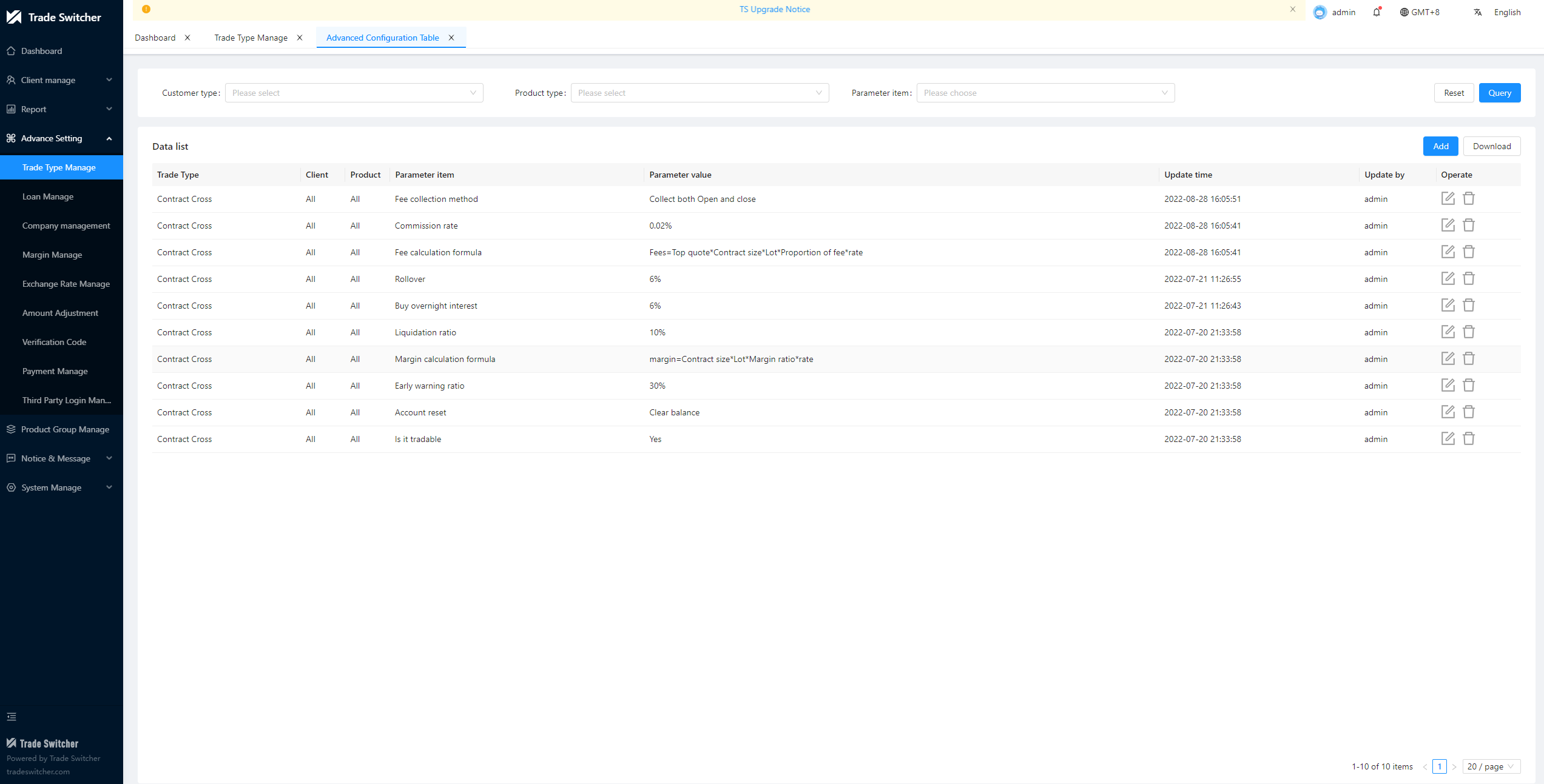Open the TS Upgrade Notice link
1544x784 pixels.
pyautogui.click(x=774, y=9)
